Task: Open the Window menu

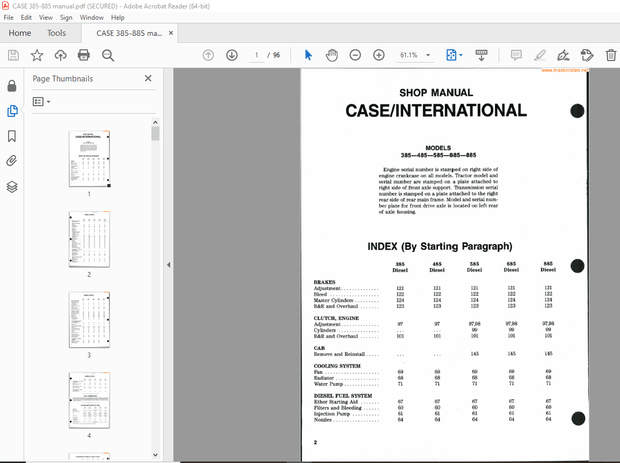Action: pyautogui.click(x=92, y=17)
